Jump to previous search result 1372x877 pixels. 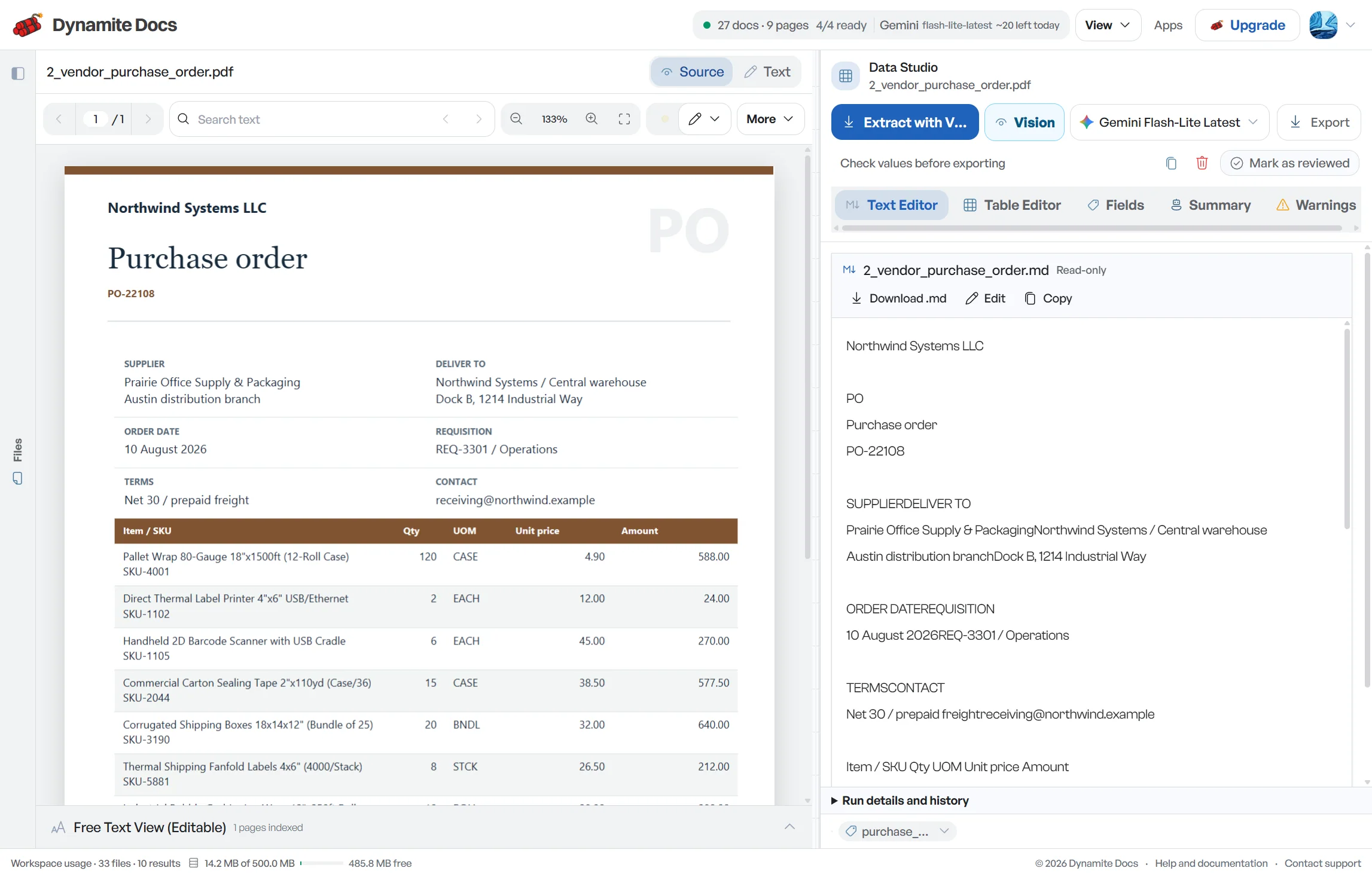click(446, 119)
